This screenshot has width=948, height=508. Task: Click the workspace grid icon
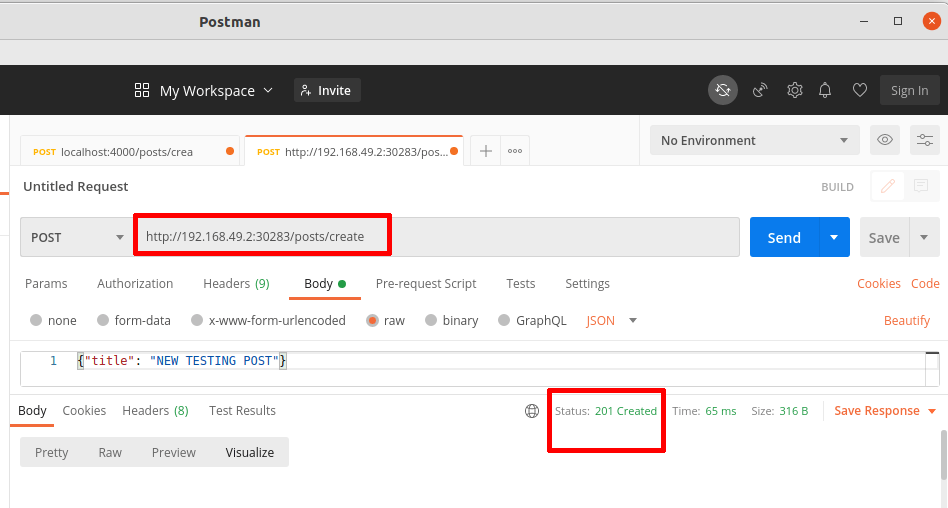pyautogui.click(x=141, y=90)
